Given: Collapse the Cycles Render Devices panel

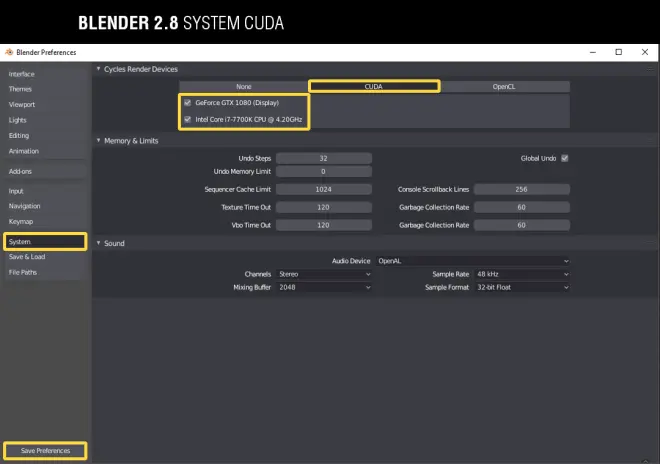Looking at the screenshot, I should pyautogui.click(x=98, y=69).
